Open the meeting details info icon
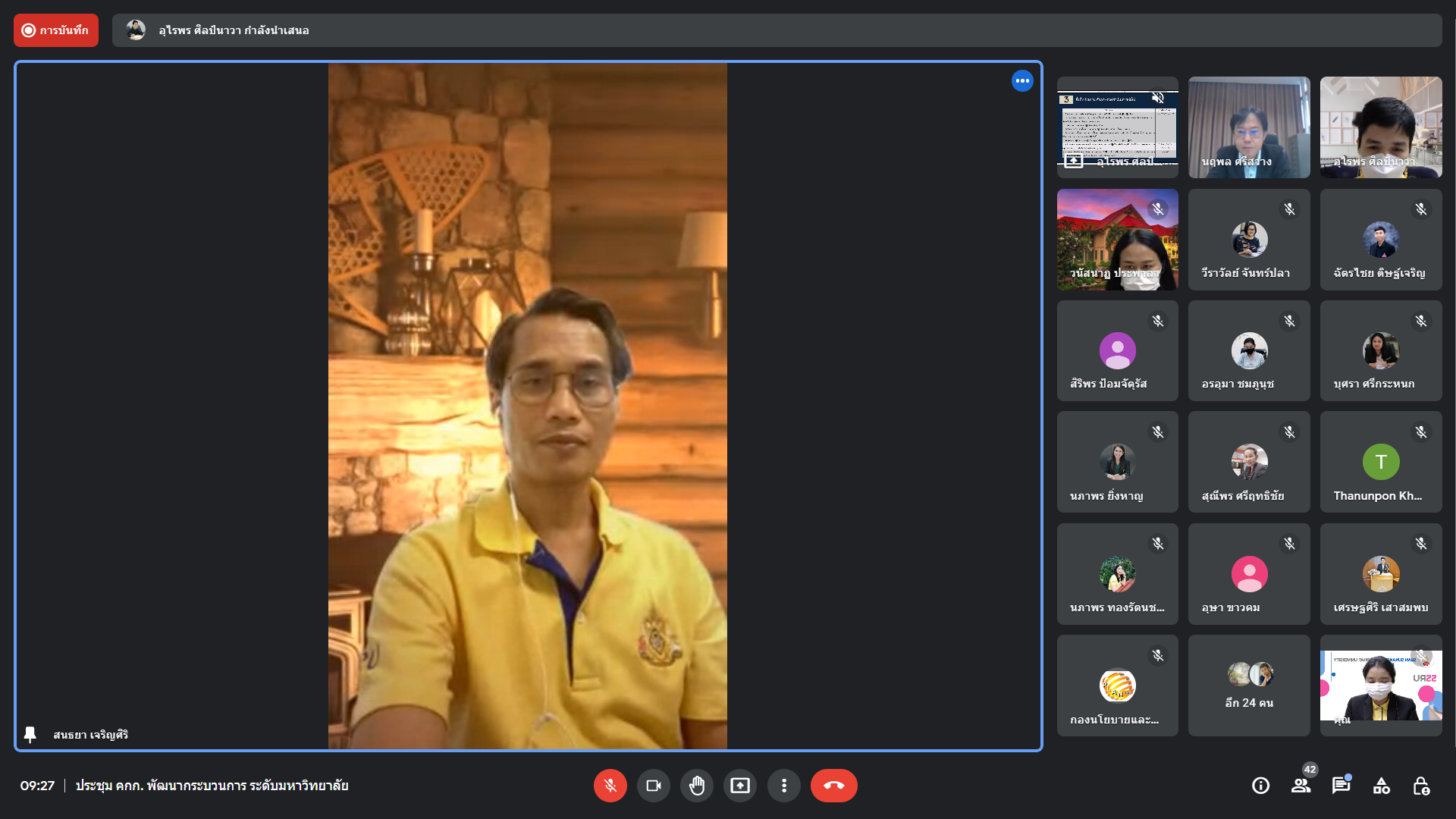The width and height of the screenshot is (1456, 819). tap(1260, 786)
